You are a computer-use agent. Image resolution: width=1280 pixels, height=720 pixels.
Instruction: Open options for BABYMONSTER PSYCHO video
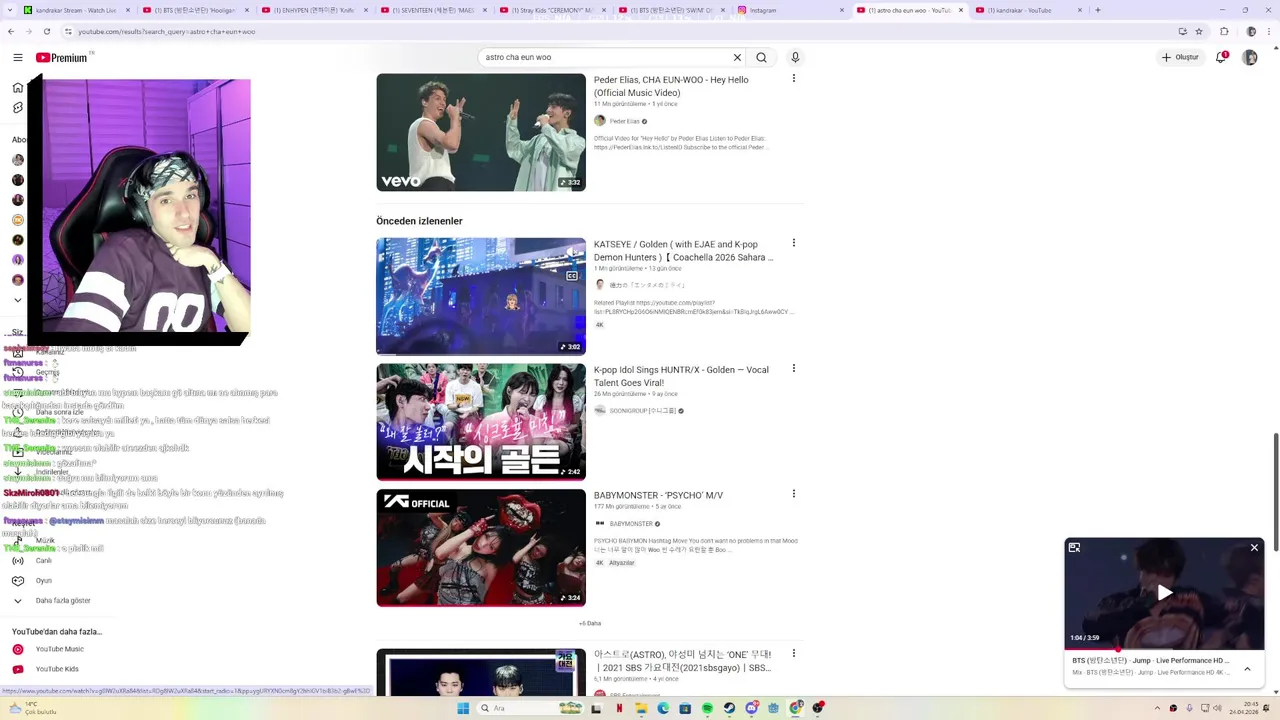coord(794,494)
